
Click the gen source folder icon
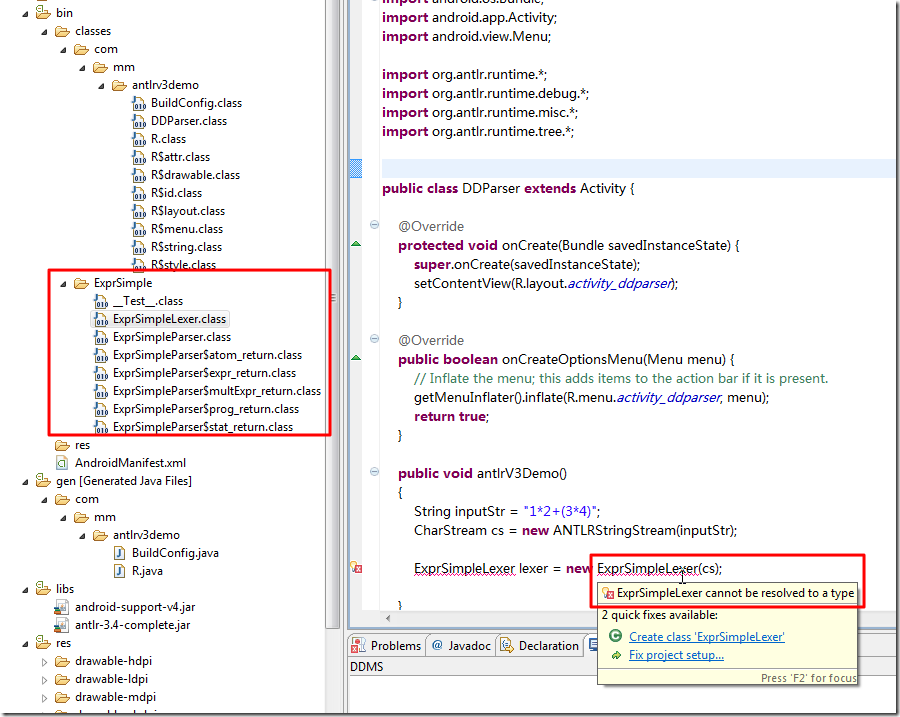(43, 480)
